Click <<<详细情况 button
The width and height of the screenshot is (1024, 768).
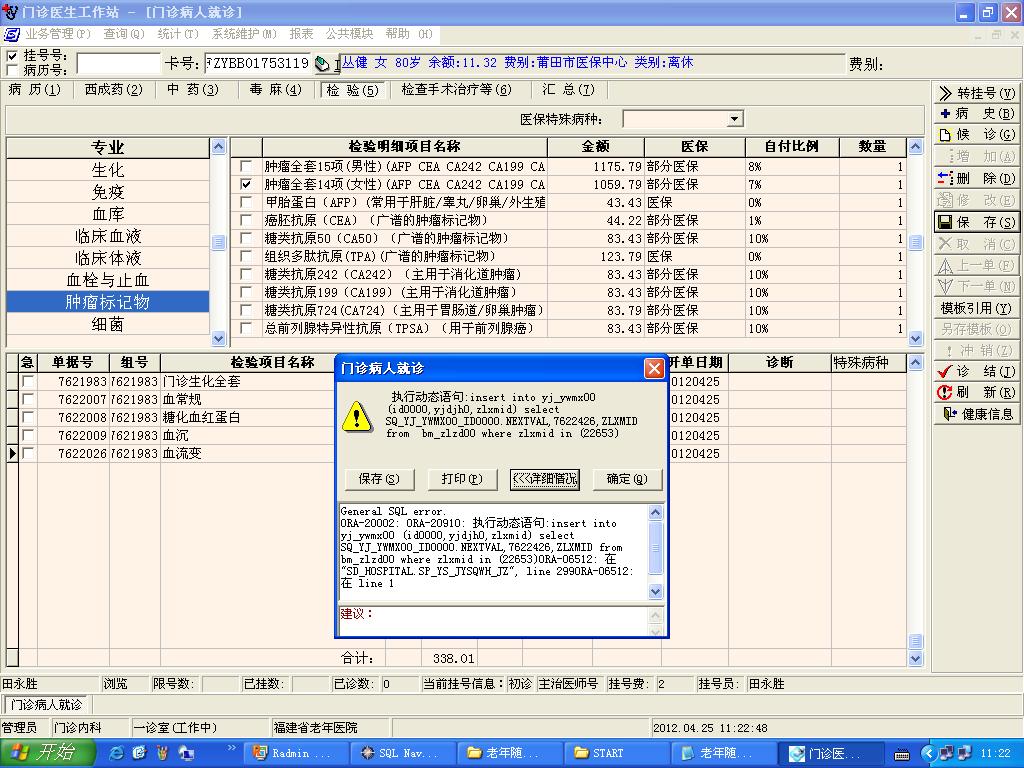point(545,479)
